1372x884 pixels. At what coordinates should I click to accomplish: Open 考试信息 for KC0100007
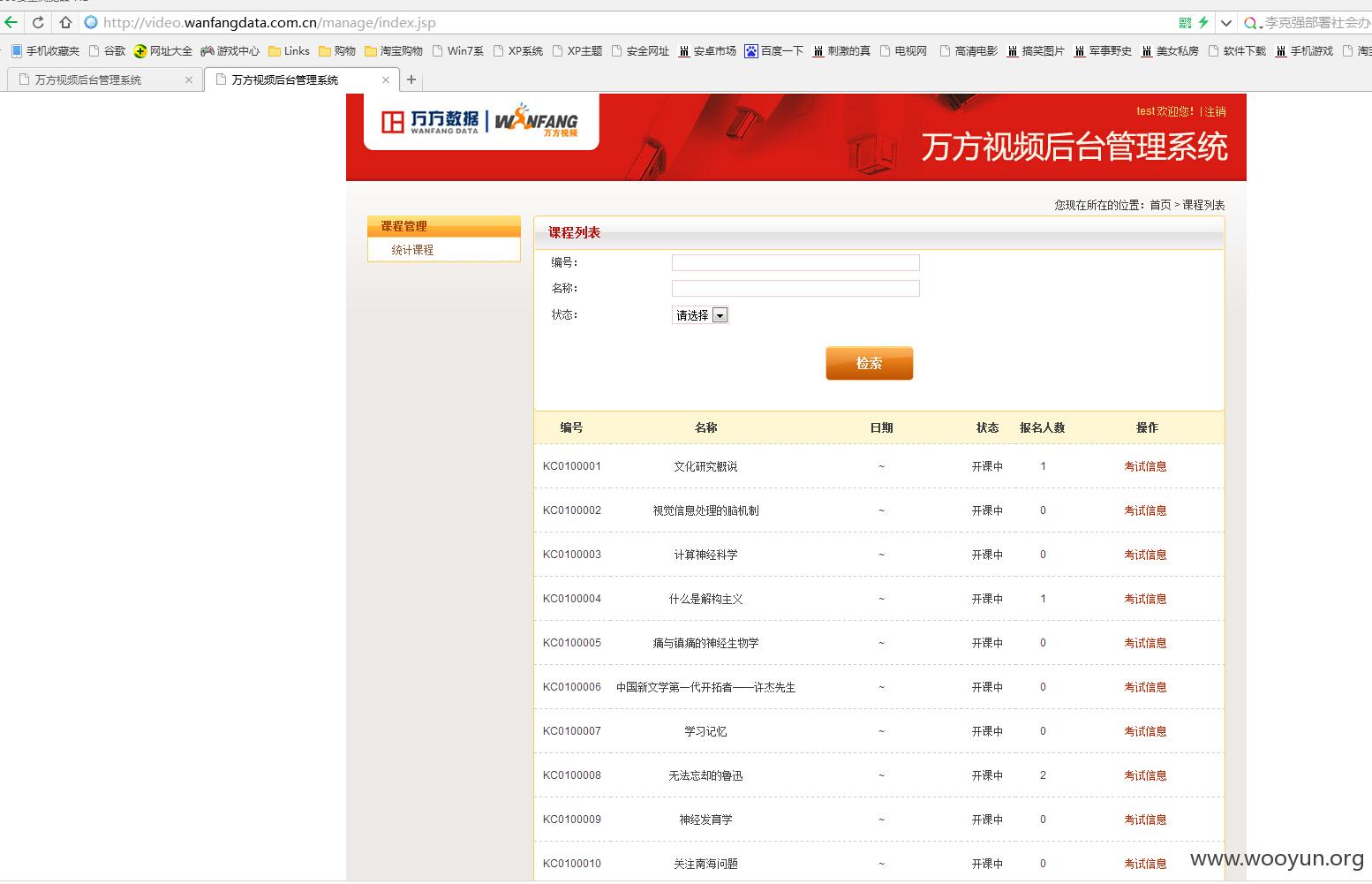(x=1145, y=731)
